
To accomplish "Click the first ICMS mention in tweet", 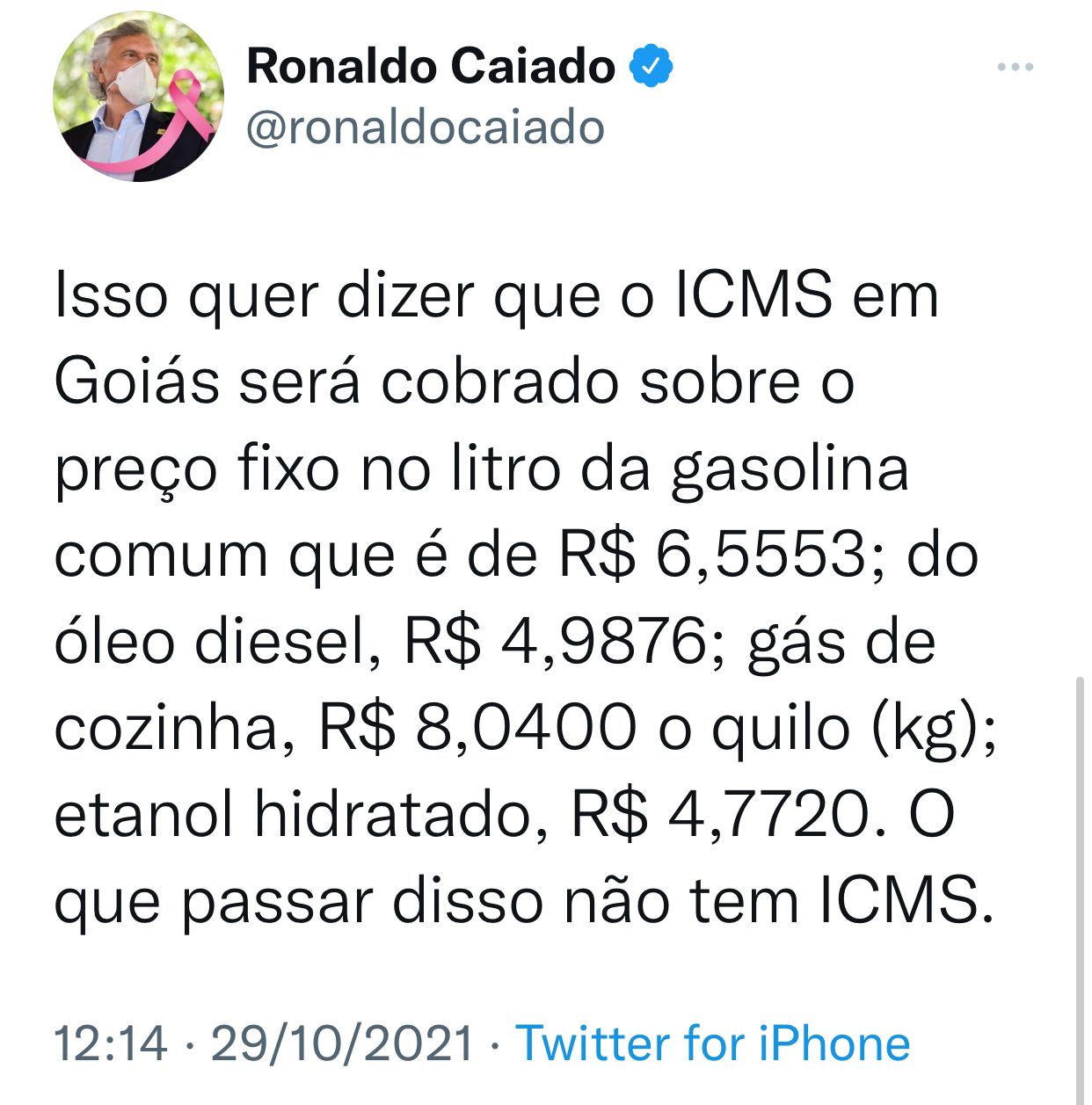I will (x=753, y=295).
